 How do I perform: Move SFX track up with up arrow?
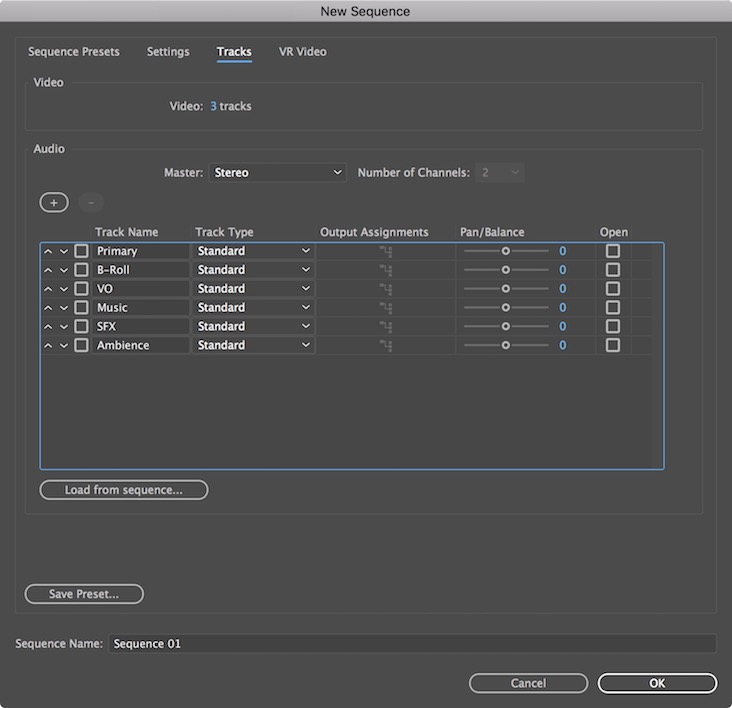click(48, 326)
